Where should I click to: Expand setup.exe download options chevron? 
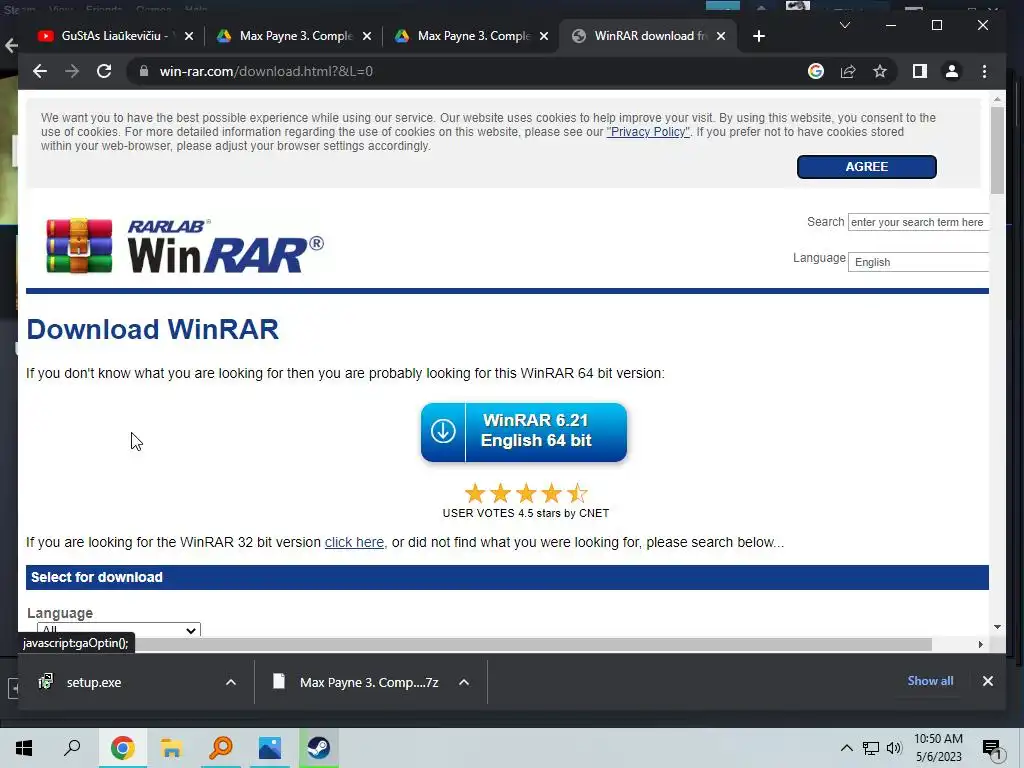coord(231,682)
